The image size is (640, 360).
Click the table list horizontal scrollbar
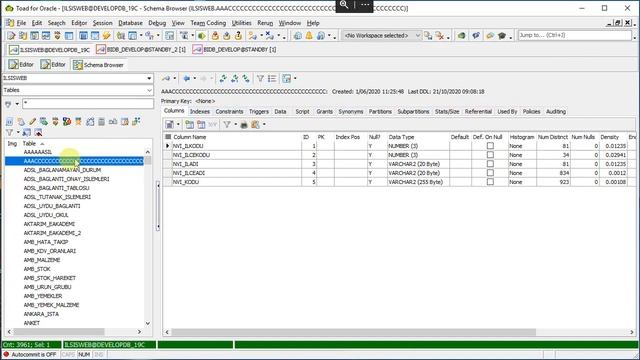59,332
